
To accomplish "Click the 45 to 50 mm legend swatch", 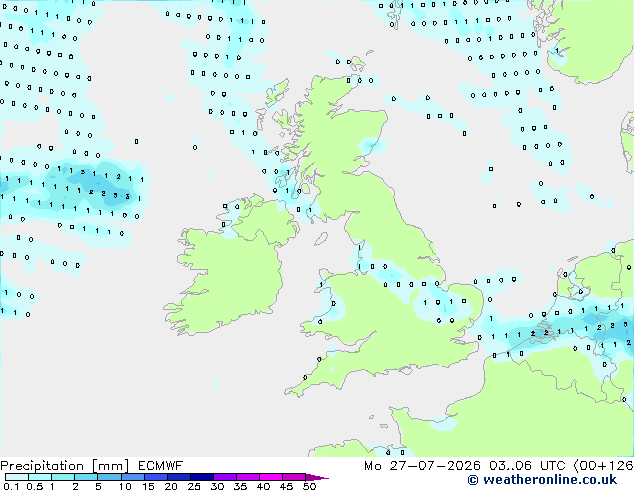I will (x=294, y=477).
